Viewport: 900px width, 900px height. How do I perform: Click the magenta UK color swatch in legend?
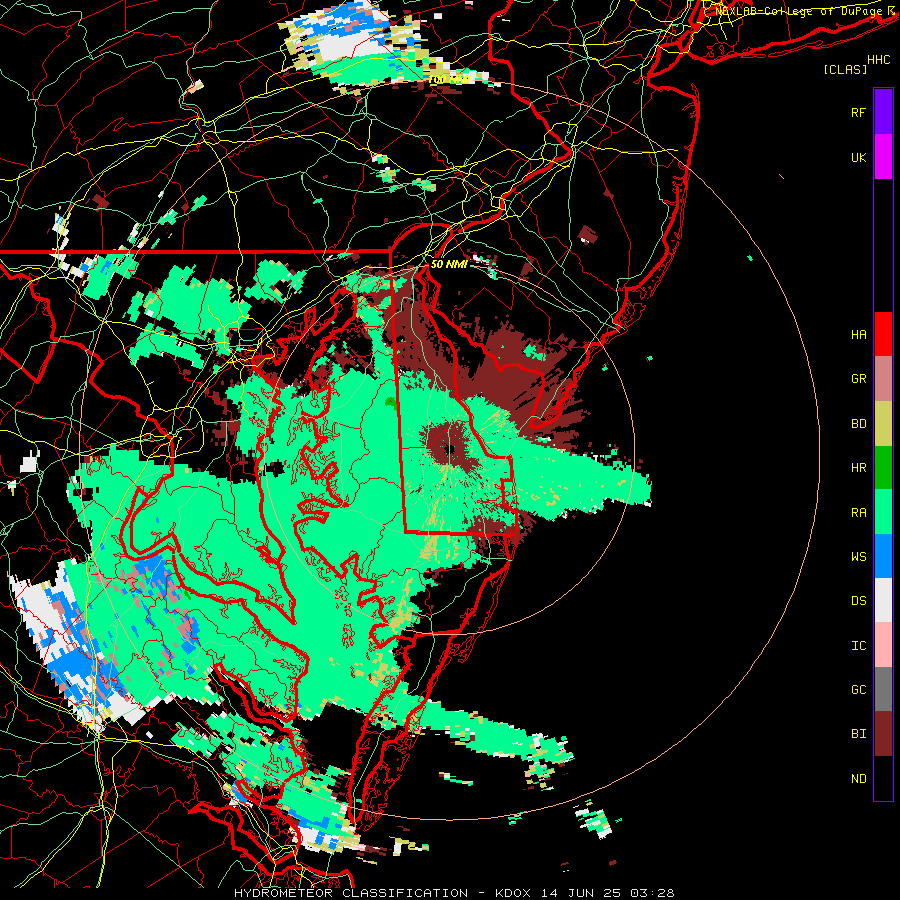point(883,157)
